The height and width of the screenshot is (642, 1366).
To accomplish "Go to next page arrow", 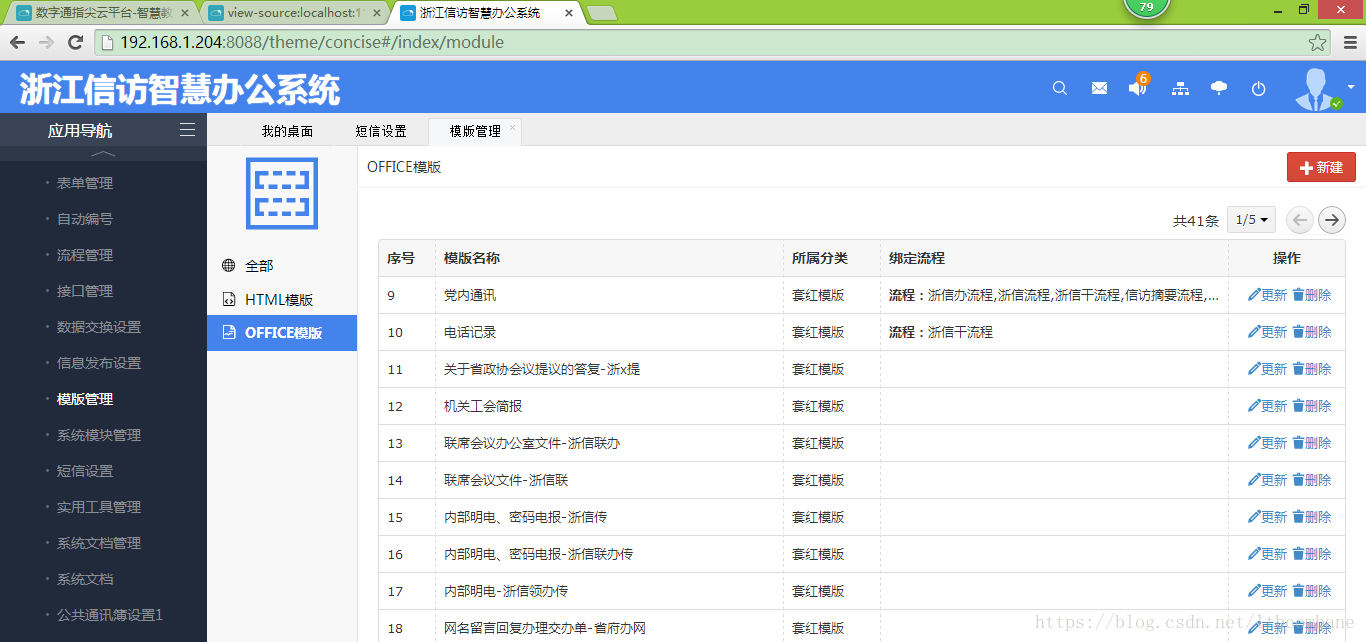I will point(1332,220).
